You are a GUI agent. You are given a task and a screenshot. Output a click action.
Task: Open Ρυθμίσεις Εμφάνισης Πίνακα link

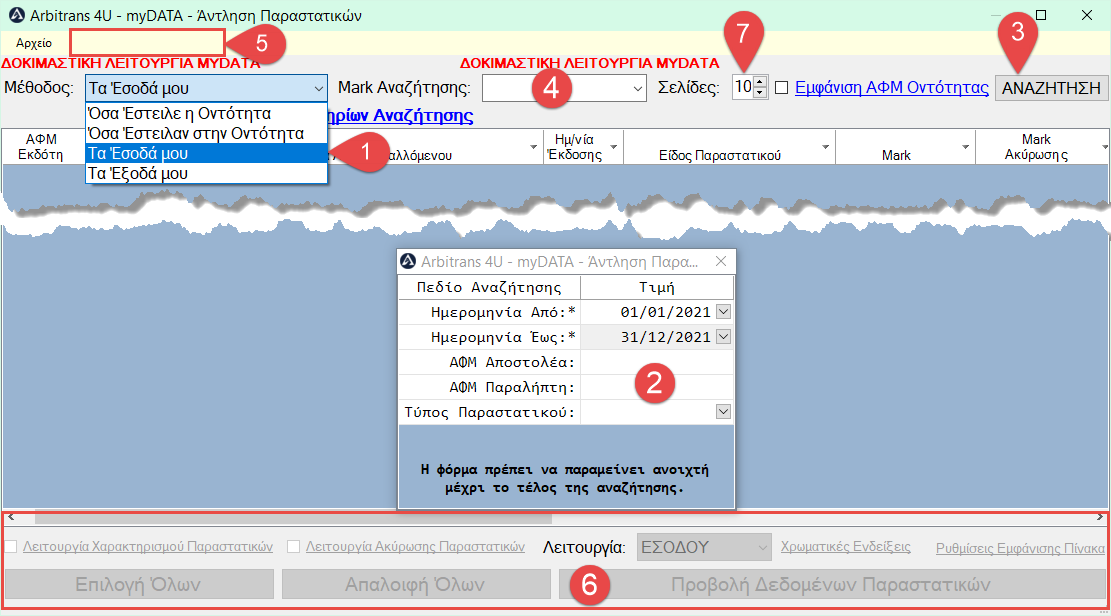point(1020,548)
